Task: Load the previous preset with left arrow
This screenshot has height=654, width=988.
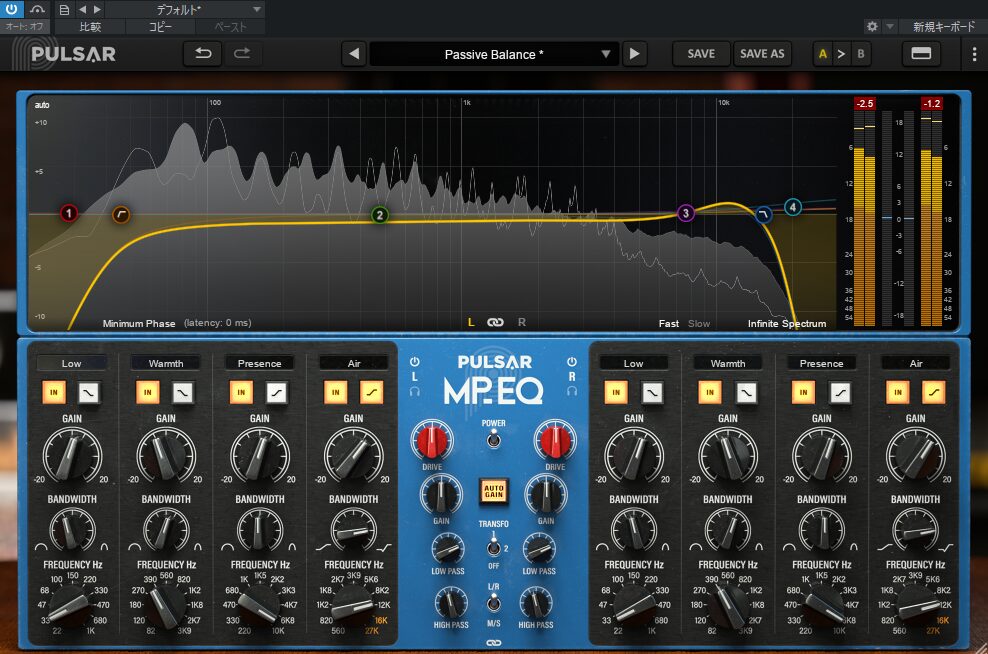Action: (x=353, y=54)
